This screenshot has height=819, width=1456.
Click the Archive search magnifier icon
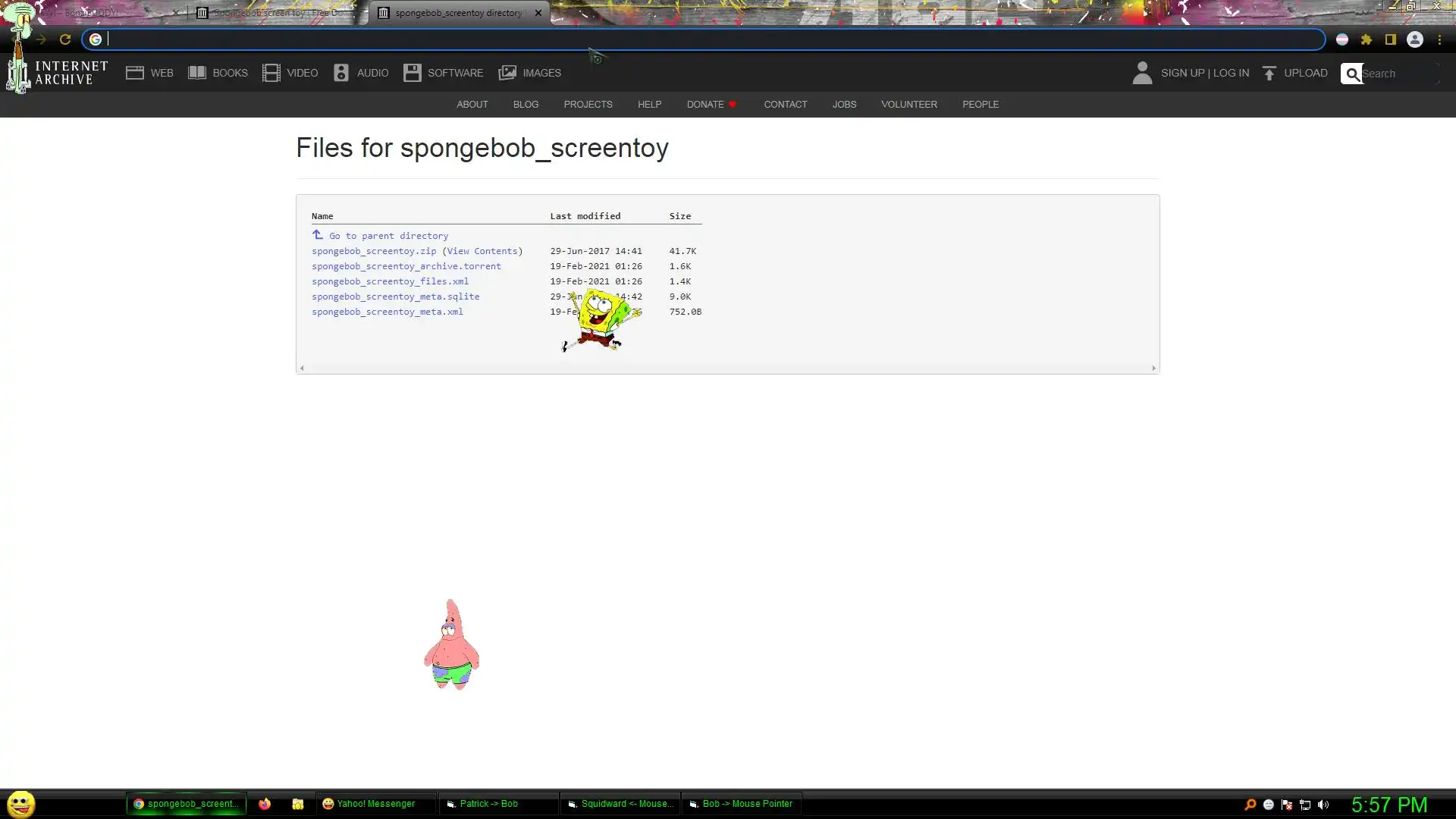1352,74
